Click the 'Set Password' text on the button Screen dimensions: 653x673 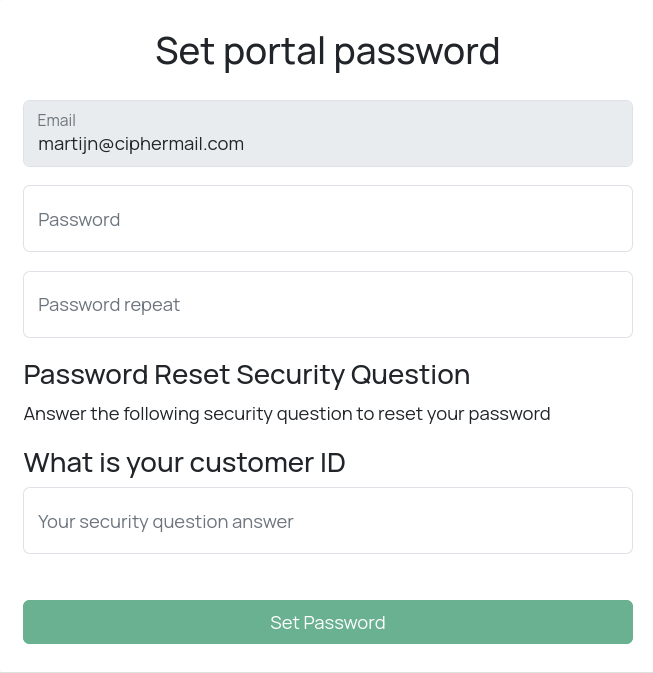[327, 622]
